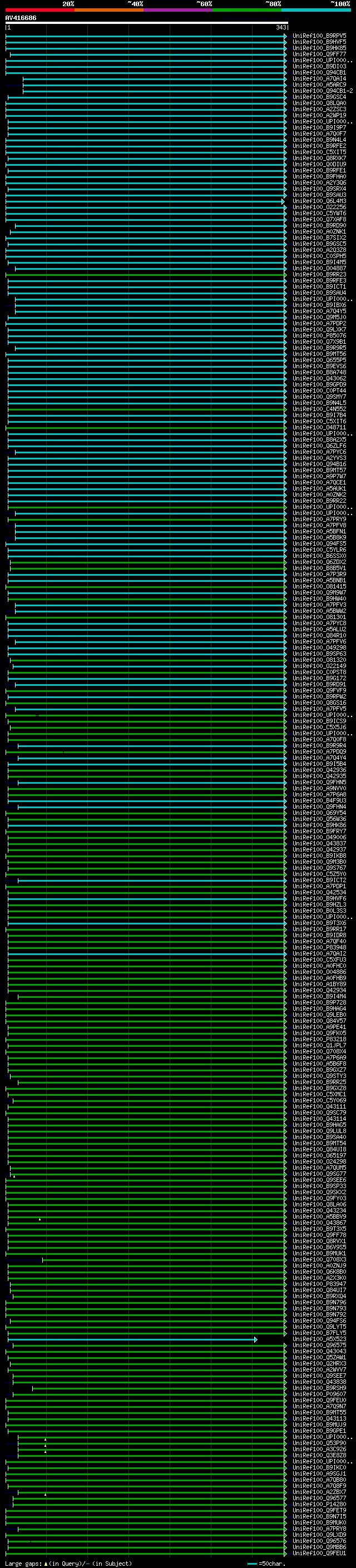Click the shorter cyan bar for UniRef100_A5X523

coord(132,1340)
